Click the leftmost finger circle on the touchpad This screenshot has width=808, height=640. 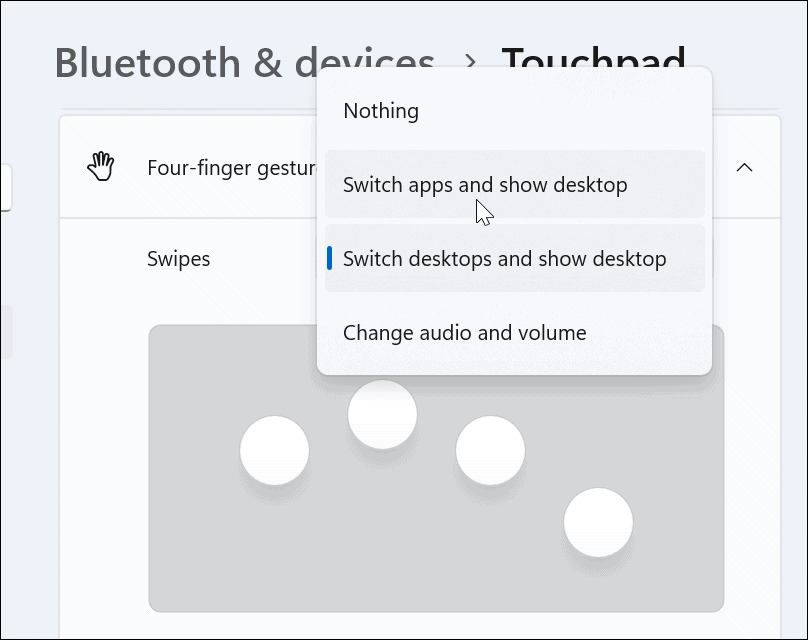(274, 450)
